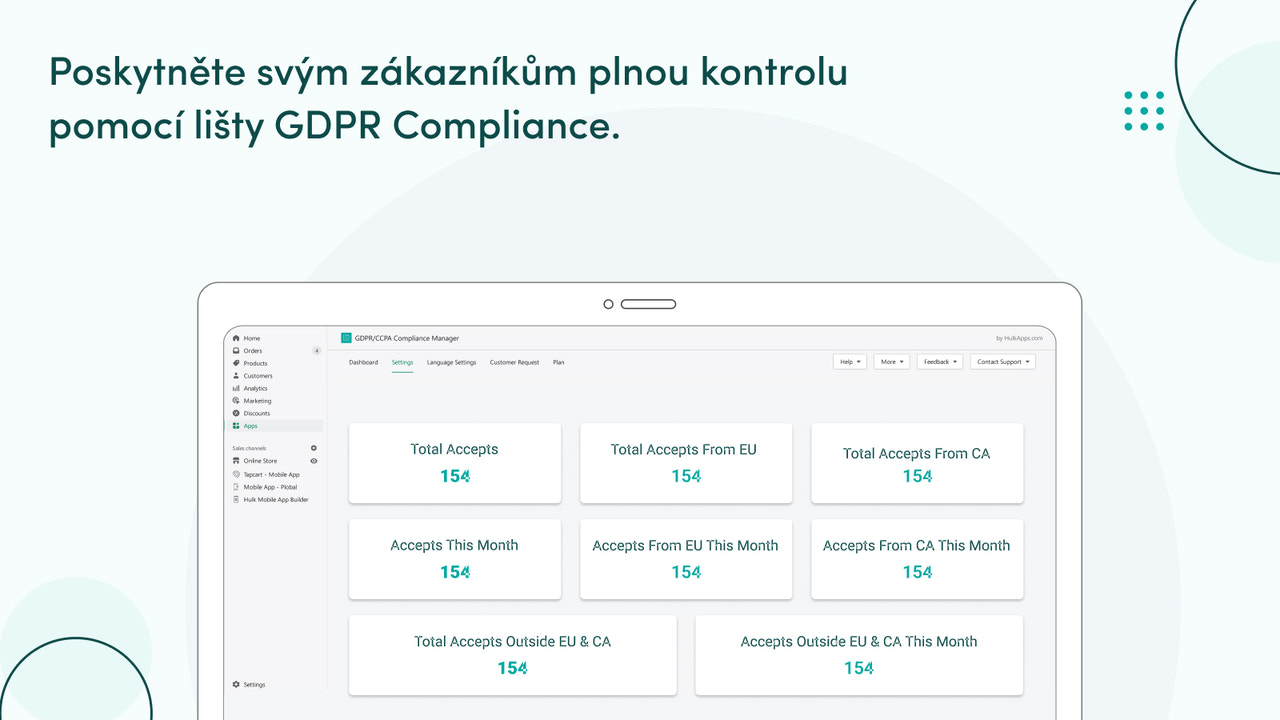1280x720 pixels.
Task: Click the Apps grid icon
Action: [x=236, y=426]
